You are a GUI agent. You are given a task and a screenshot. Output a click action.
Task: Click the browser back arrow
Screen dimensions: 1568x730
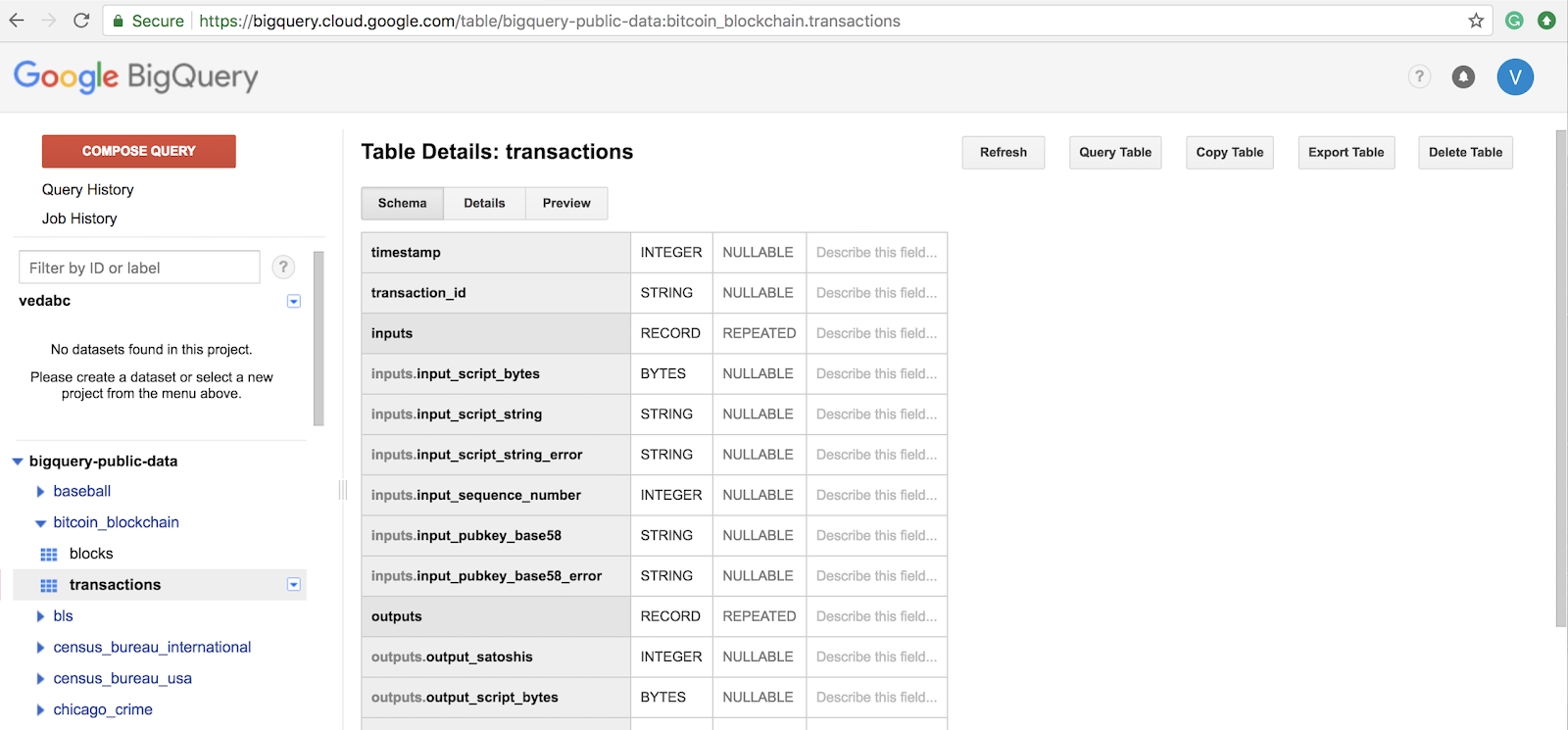tap(17, 21)
